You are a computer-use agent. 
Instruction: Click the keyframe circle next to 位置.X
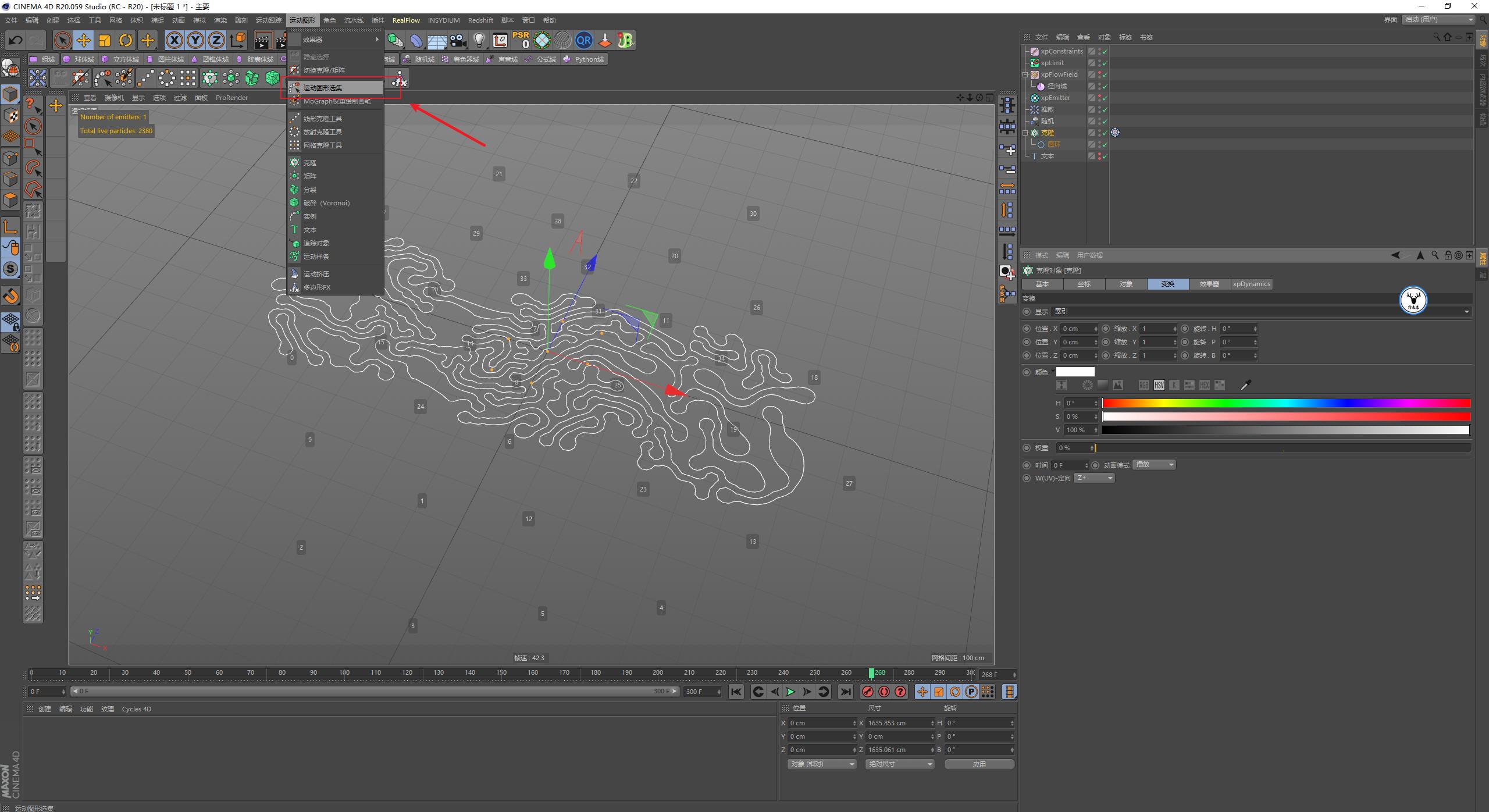(x=1027, y=329)
